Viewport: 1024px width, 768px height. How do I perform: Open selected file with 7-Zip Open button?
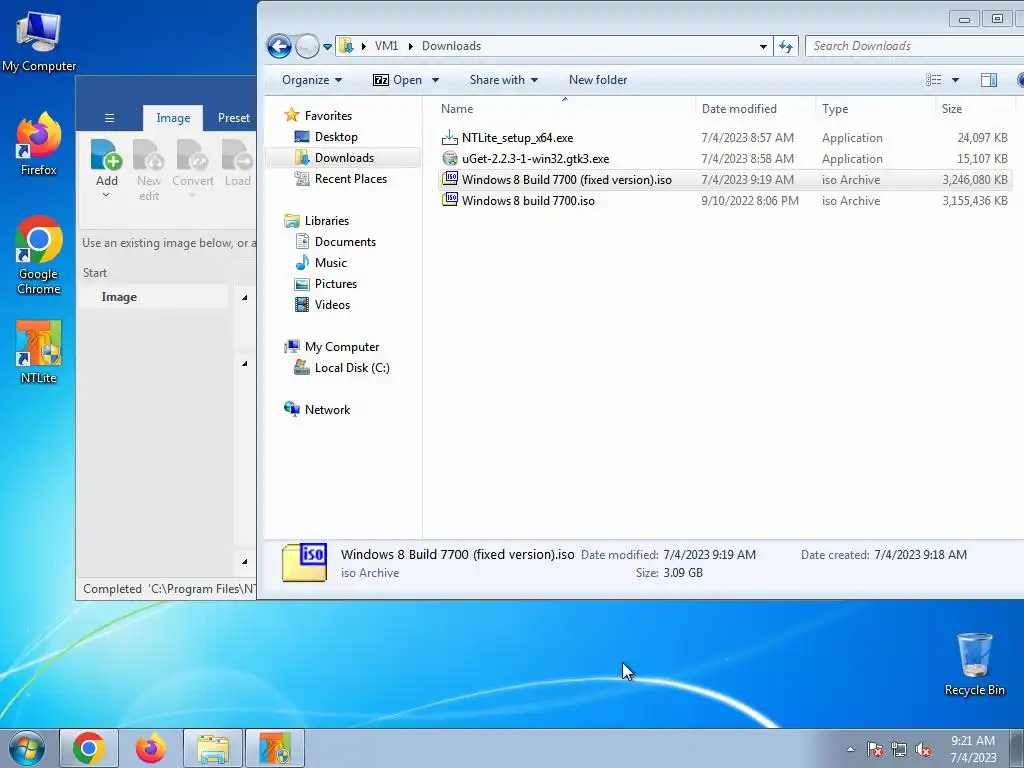tap(397, 80)
